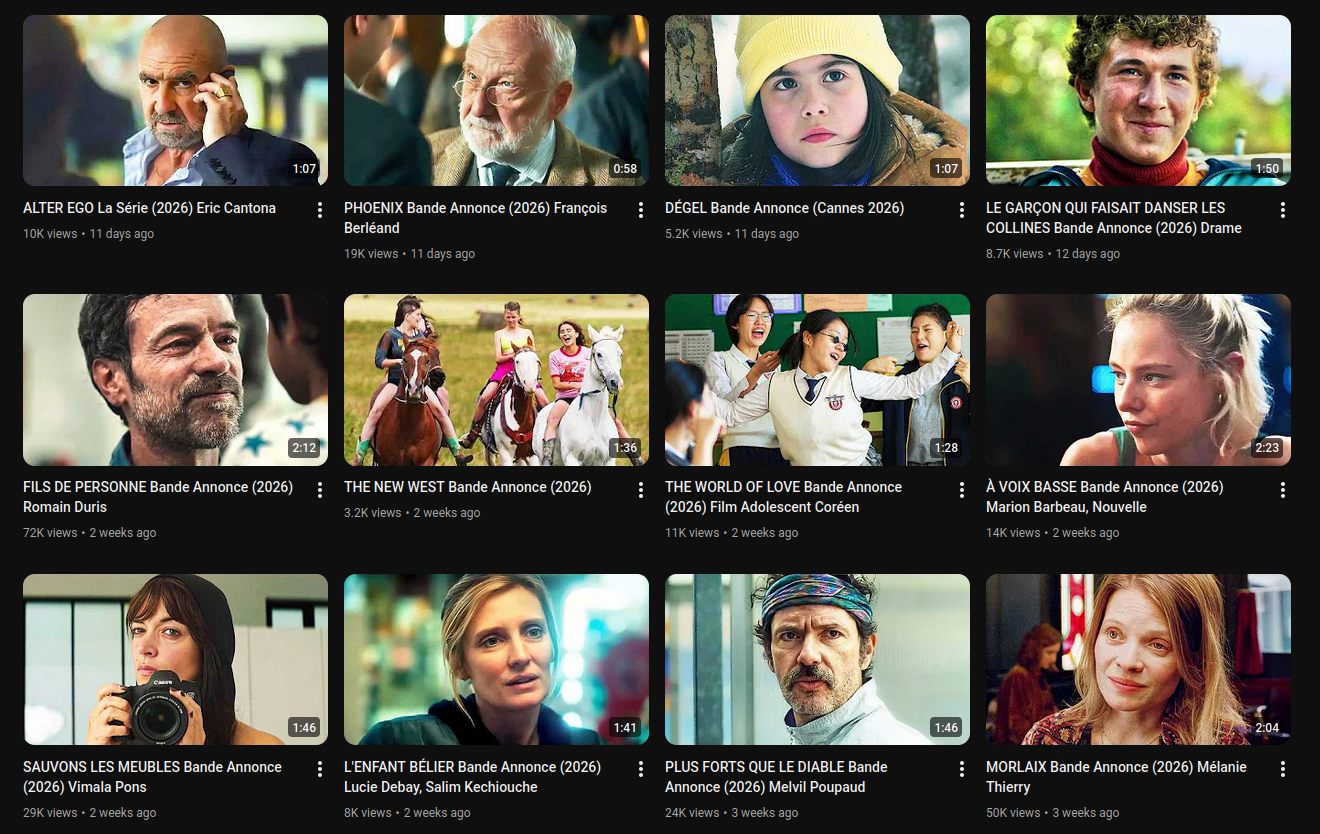The width and height of the screenshot is (1320, 834).
Task: Click the "14K views • 2 weeks ago" text
Action: pyautogui.click(x=1053, y=533)
